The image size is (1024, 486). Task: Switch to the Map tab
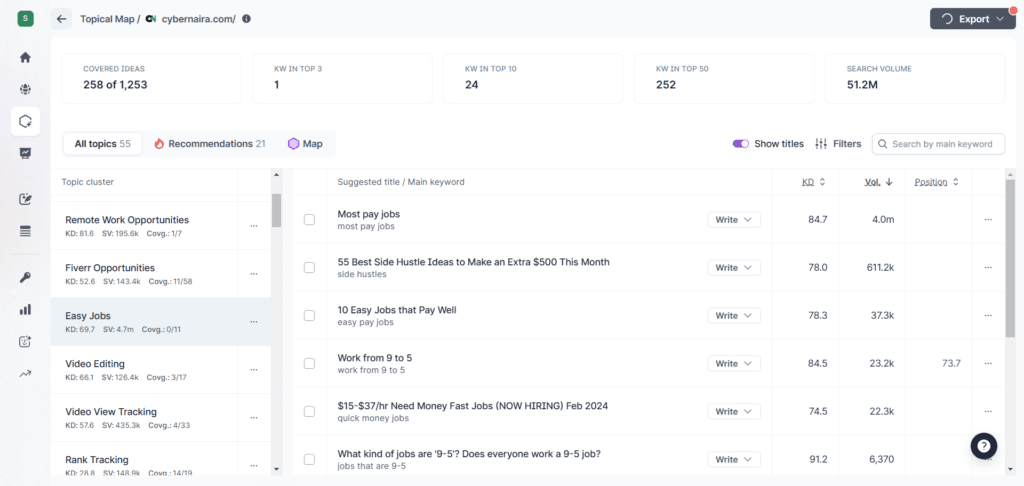pyautogui.click(x=305, y=144)
